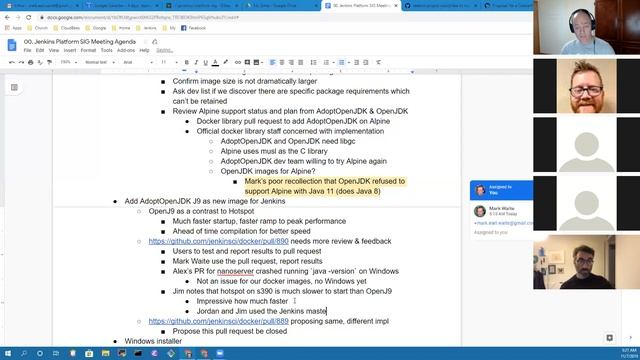Open the font size dropdown
Screen dimensions: 640x360
(169, 62)
